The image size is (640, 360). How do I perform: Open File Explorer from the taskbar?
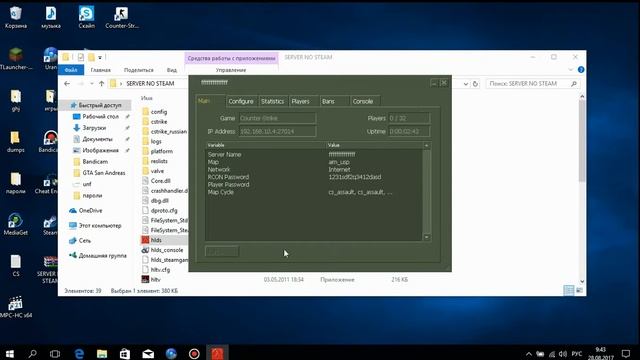(102, 353)
